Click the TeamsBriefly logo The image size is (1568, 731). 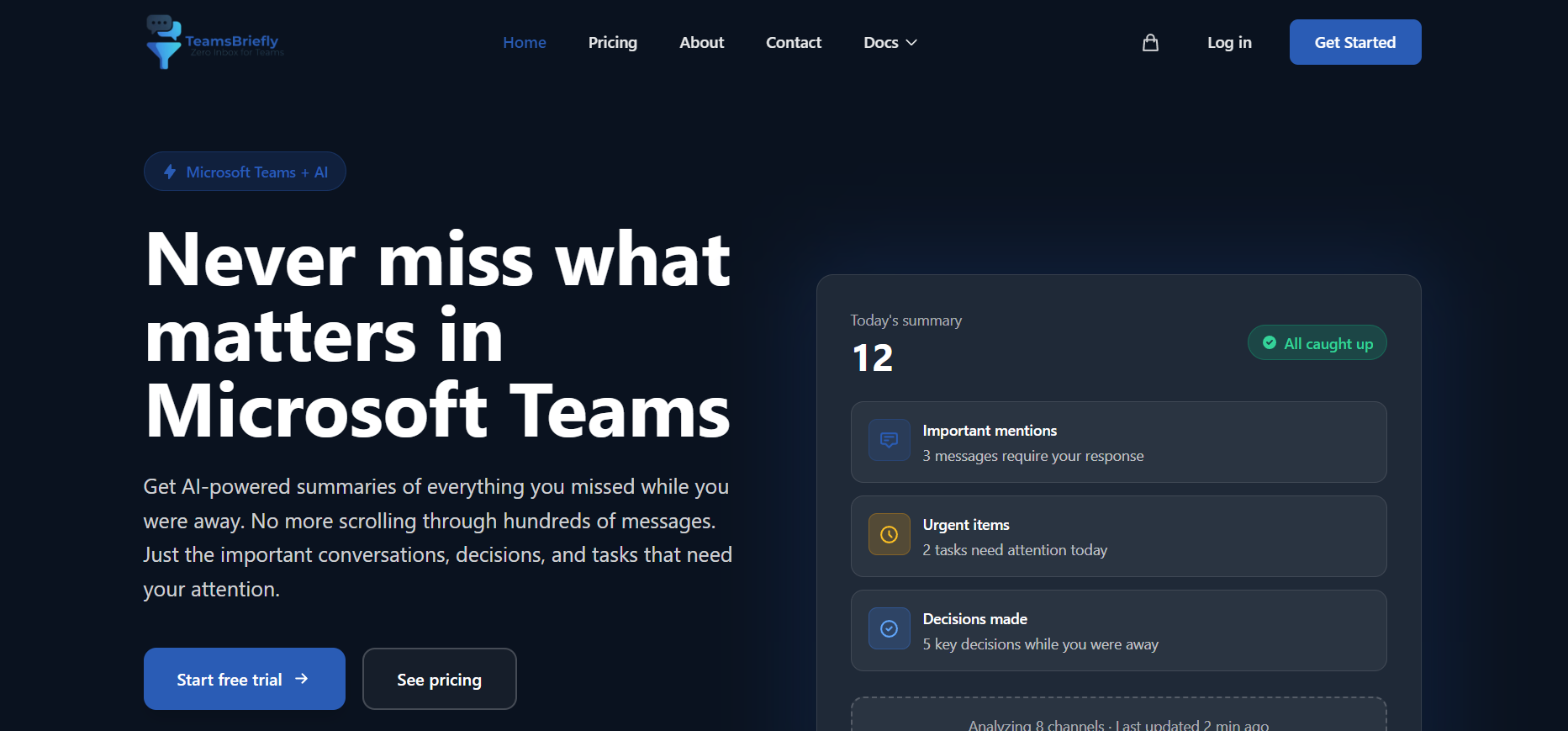(215, 42)
